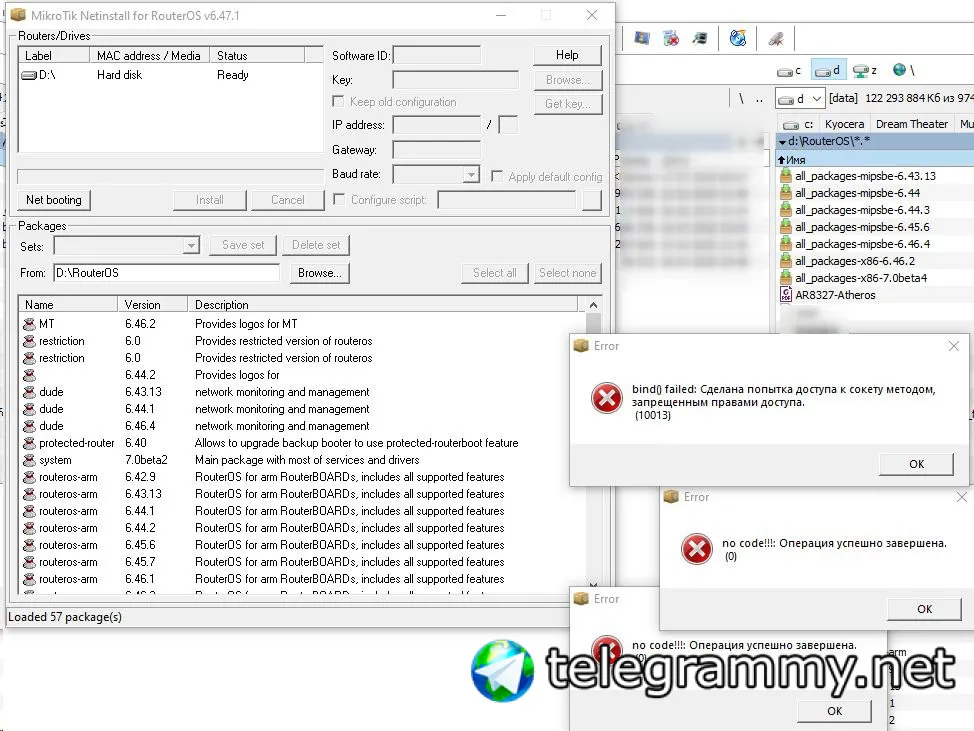Click Total Commander toolbar USB plug icon
This screenshot has width=974, height=731.
(x=775, y=39)
